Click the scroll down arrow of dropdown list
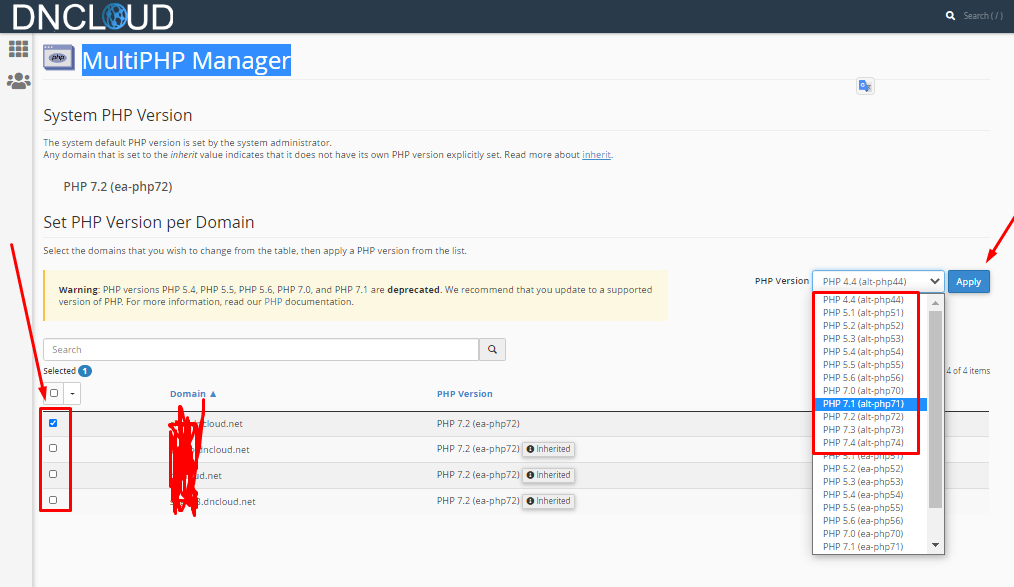The image size is (1014, 587). click(x=935, y=546)
